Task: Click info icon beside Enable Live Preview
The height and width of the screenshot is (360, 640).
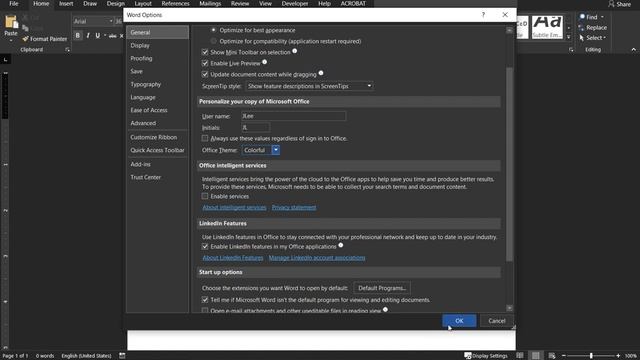Action: coord(264,62)
